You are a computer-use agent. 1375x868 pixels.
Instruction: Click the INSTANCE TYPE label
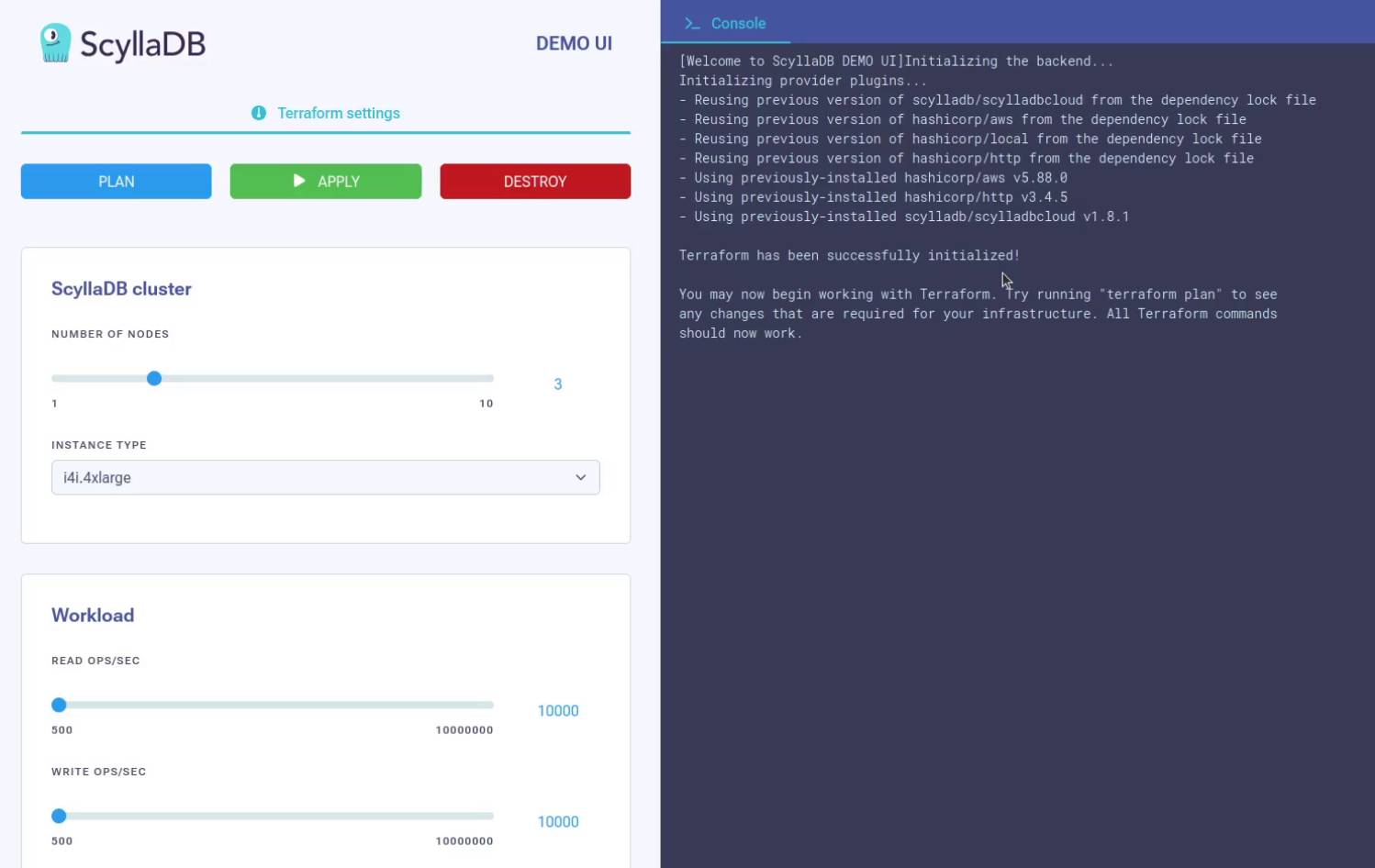pos(99,445)
